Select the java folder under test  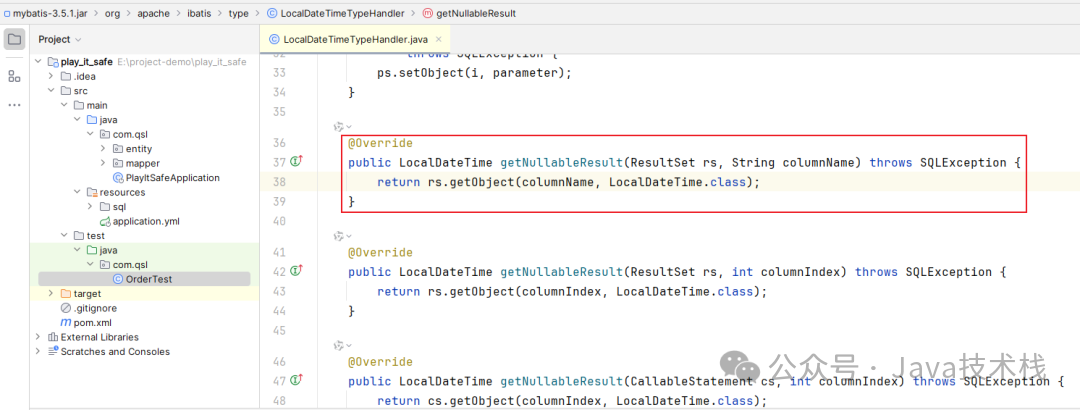(x=108, y=250)
